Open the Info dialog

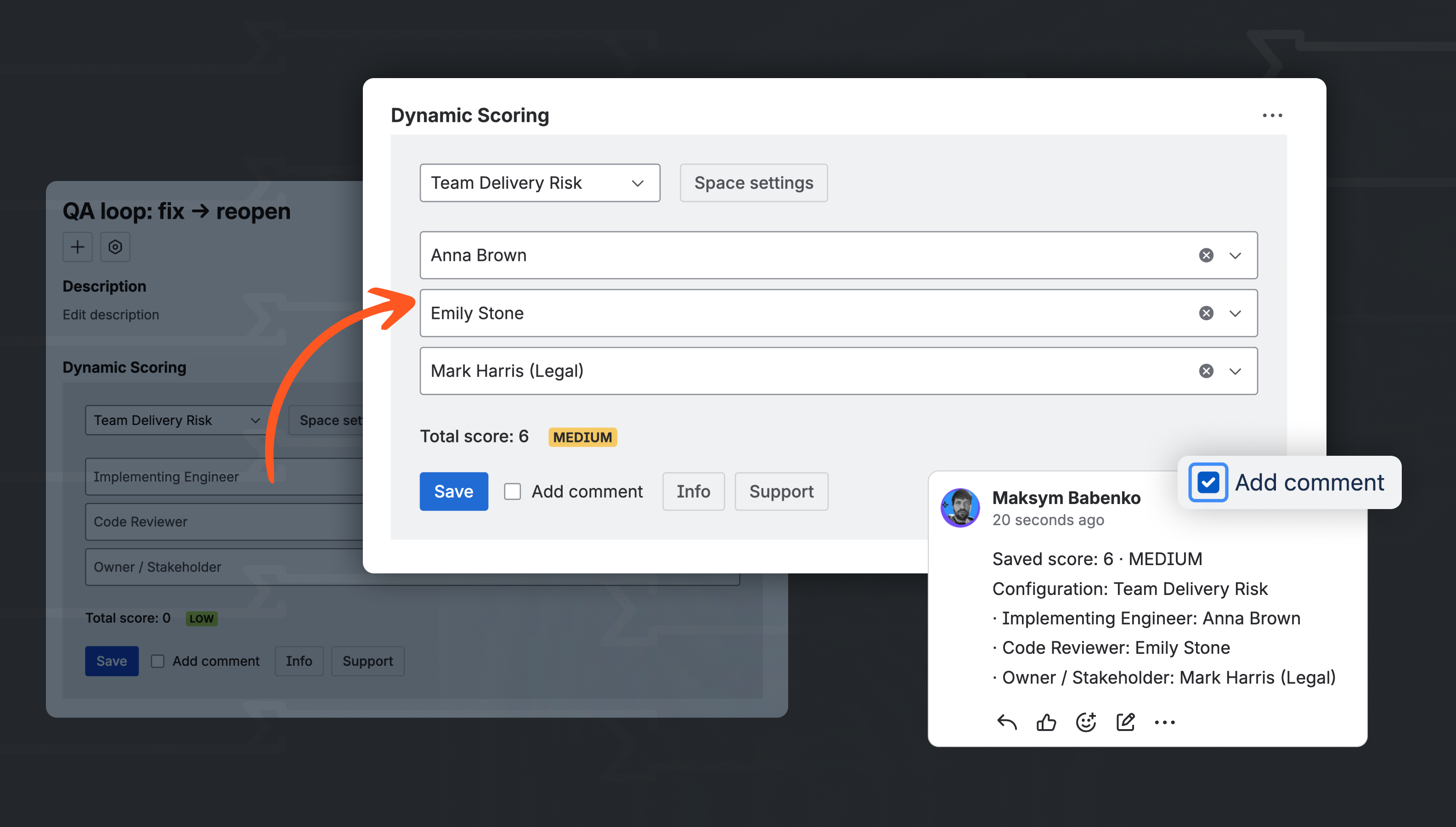click(693, 491)
